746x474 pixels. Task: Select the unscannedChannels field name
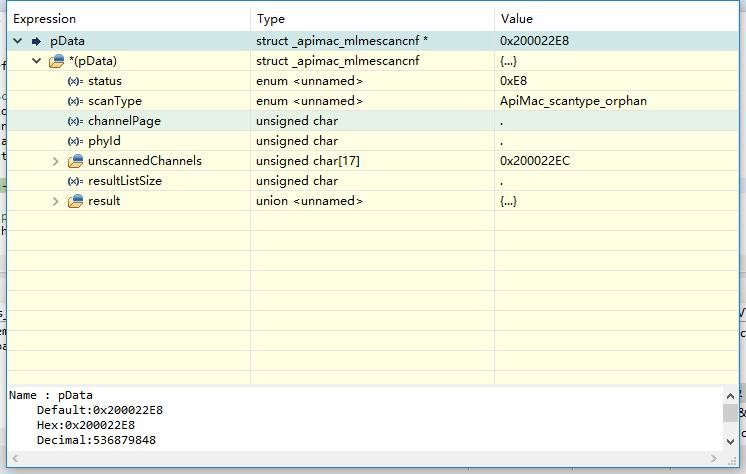[x=145, y=161]
